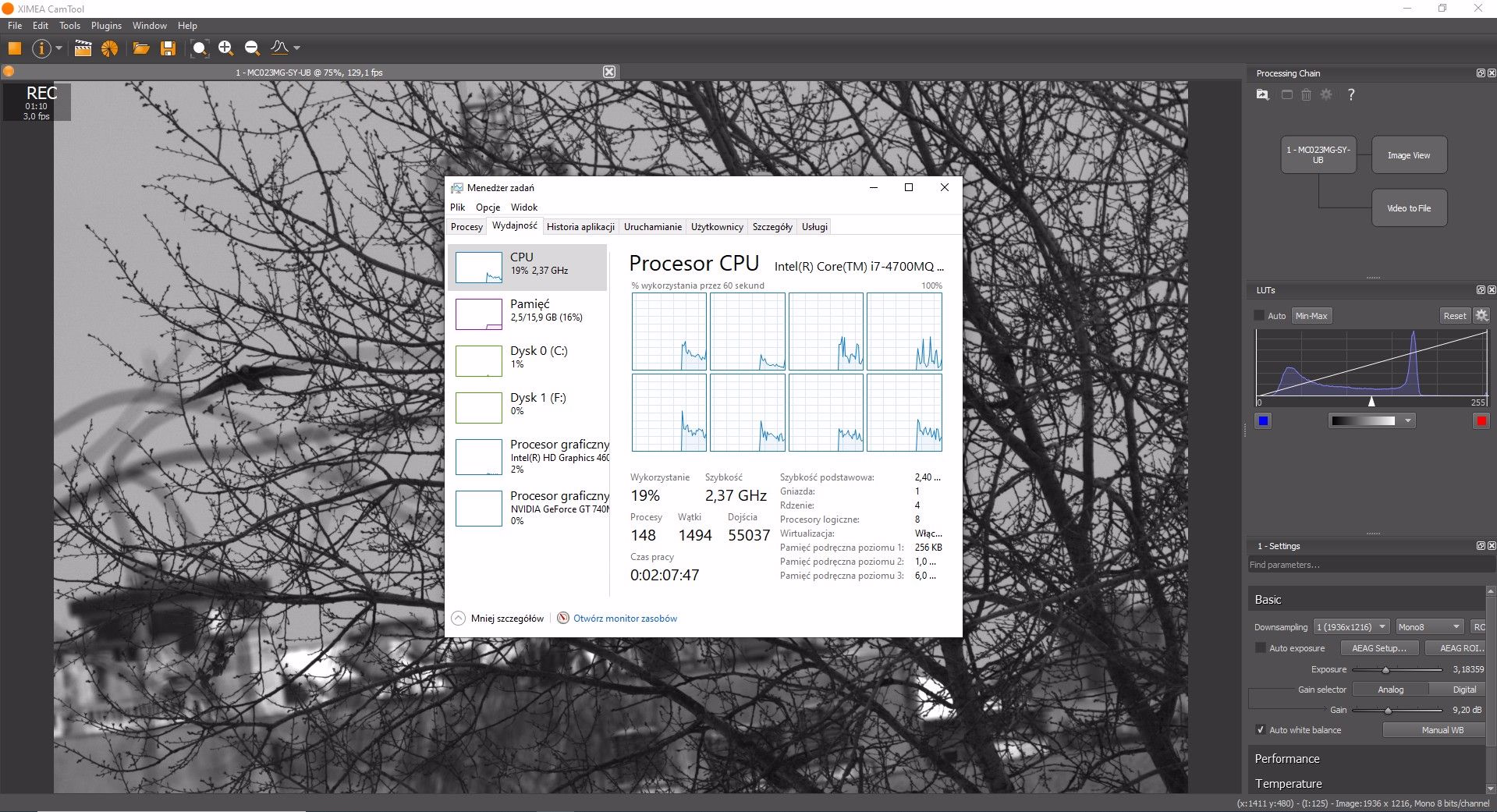Stop acquisition with the orange square button
The height and width of the screenshot is (812, 1497).
(x=14, y=48)
